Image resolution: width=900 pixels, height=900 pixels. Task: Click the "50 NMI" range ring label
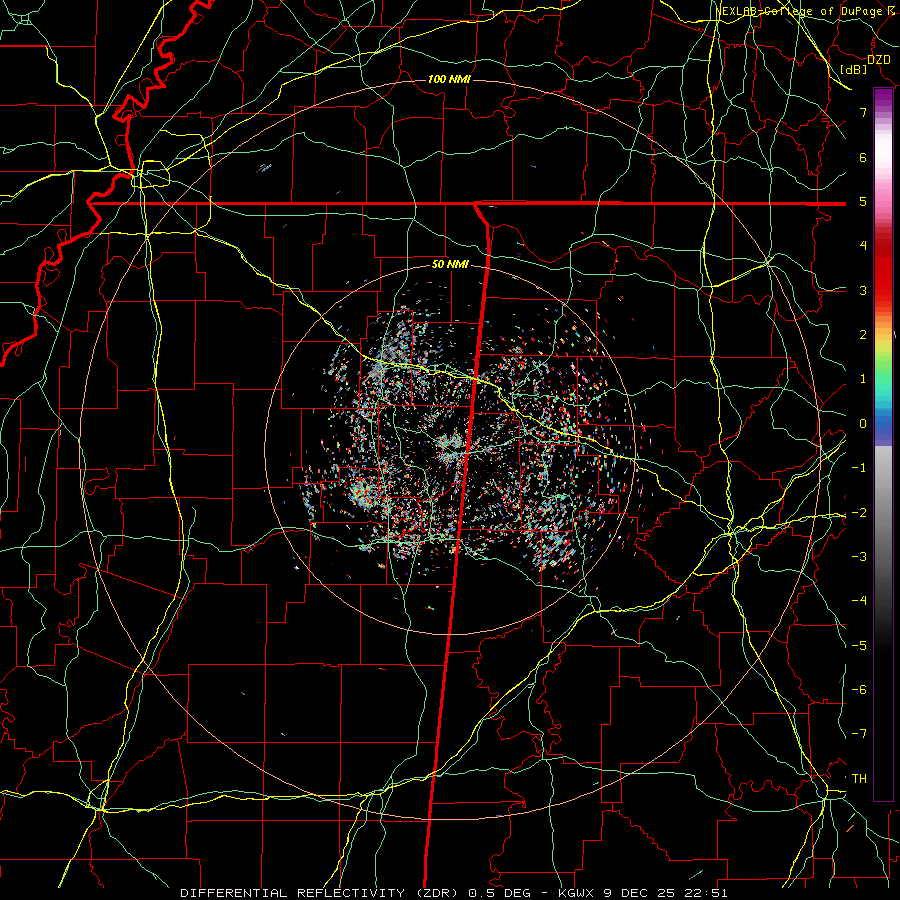tap(449, 265)
